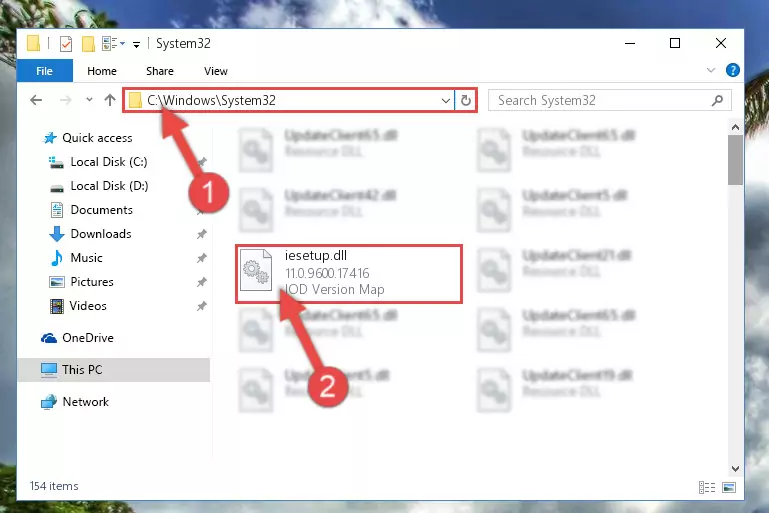
Task: Open the File menu tab
Action: coord(45,71)
